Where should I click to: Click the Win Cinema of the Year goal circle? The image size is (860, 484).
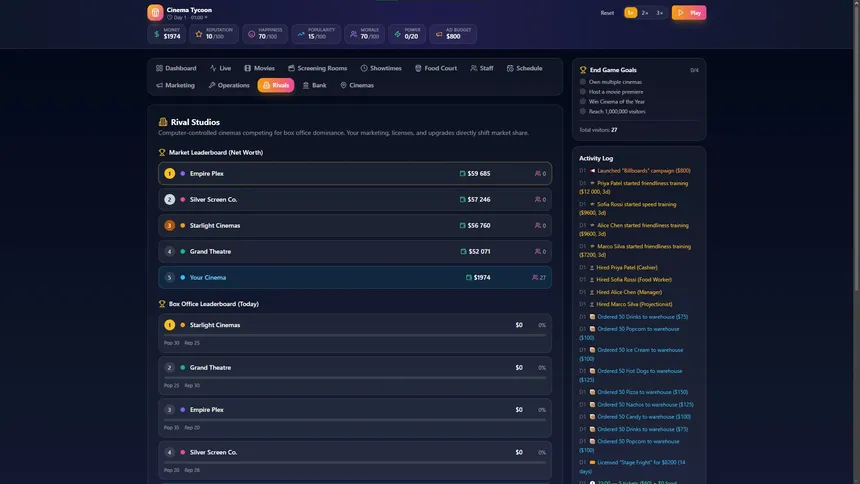(583, 102)
